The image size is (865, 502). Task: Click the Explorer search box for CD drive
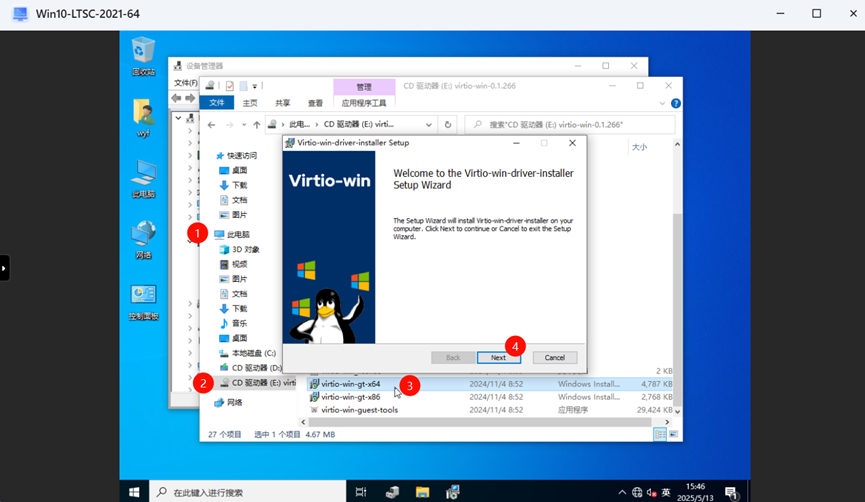click(570, 125)
